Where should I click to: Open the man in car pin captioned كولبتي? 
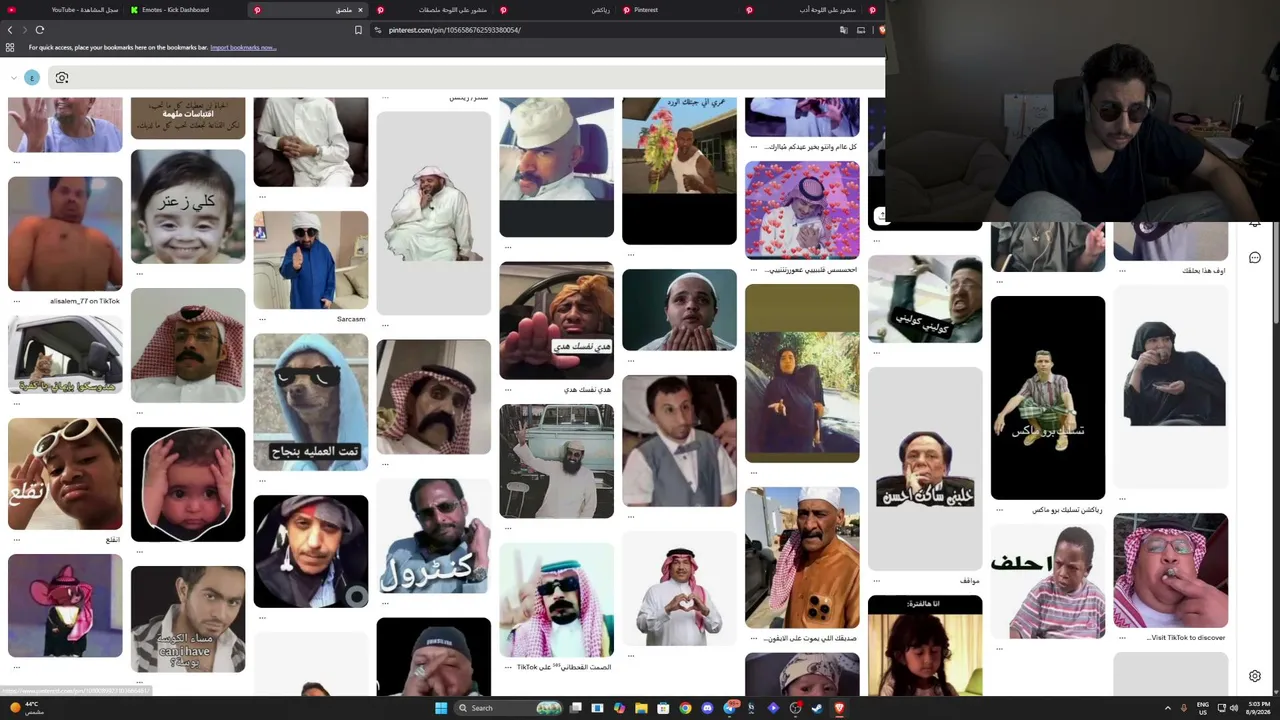click(925, 299)
